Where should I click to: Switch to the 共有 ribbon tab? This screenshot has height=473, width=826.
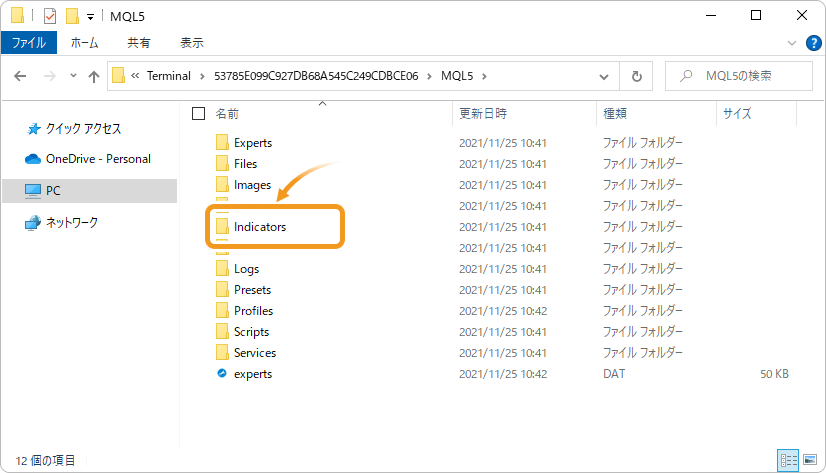click(x=139, y=43)
